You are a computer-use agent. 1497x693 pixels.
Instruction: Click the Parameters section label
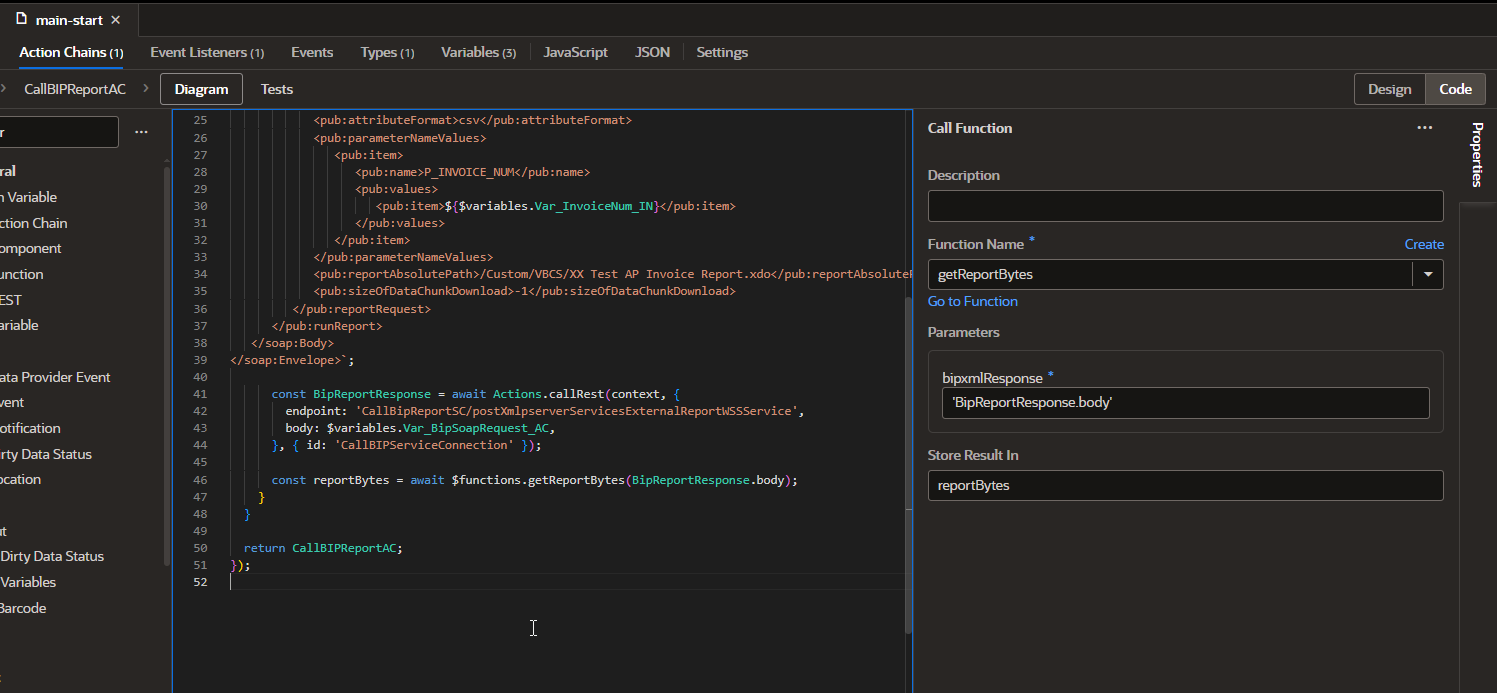963,332
